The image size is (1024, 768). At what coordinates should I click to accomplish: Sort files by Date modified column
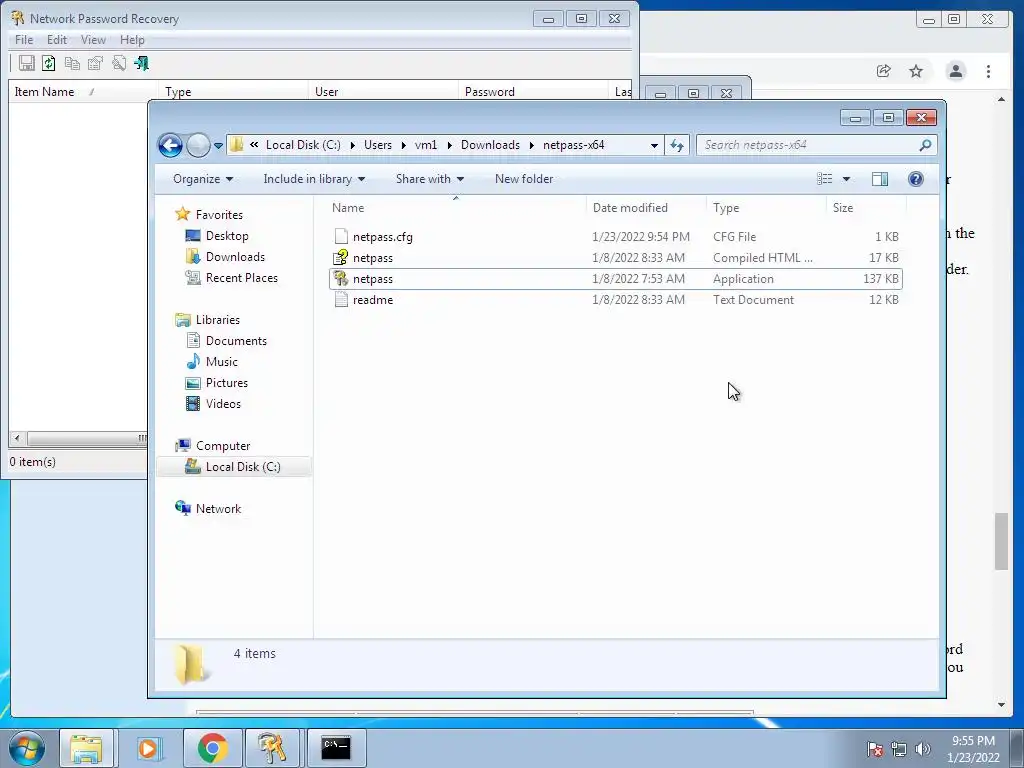point(646,208)
